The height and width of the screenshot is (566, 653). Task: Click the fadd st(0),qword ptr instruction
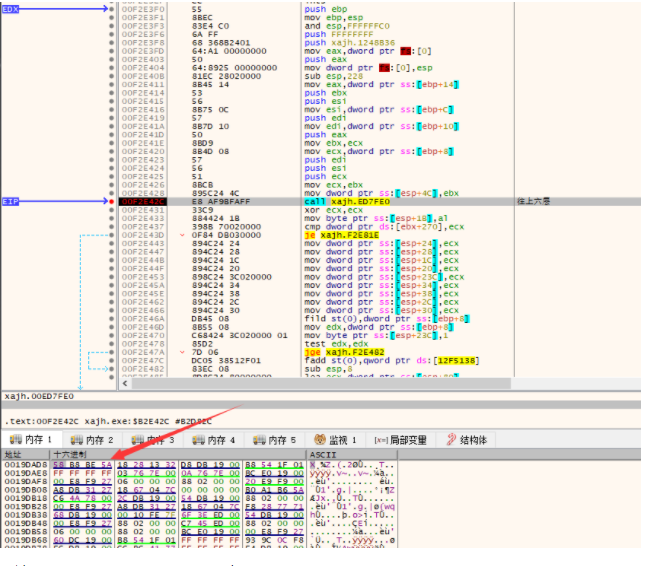click(391, 360)
